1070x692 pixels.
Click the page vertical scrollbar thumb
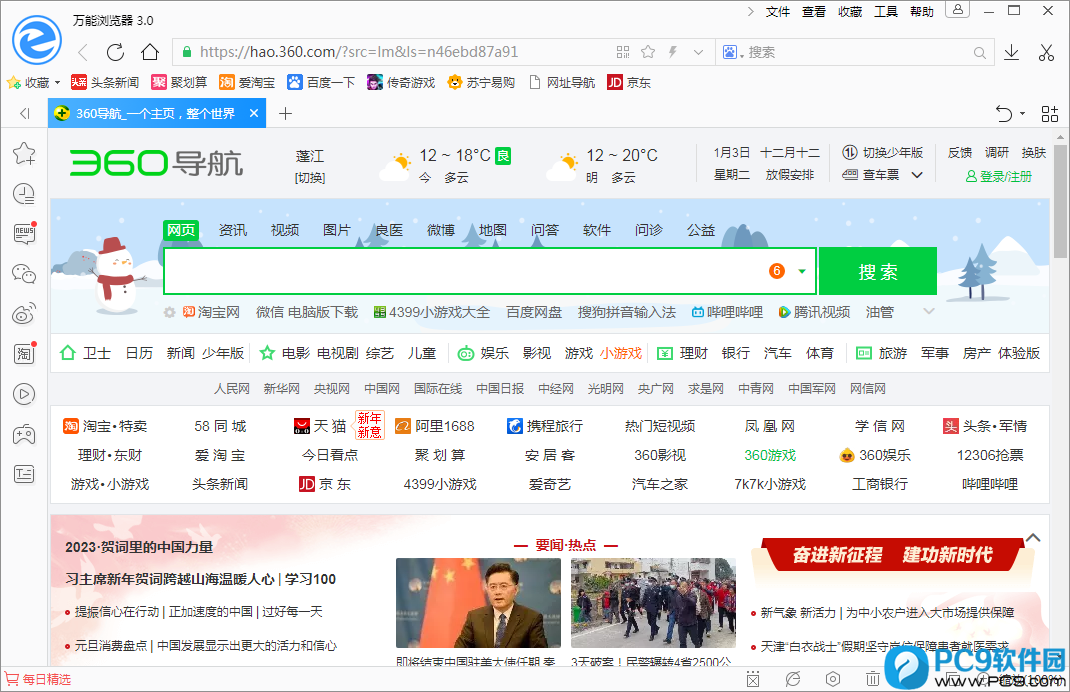(1060, 201)
